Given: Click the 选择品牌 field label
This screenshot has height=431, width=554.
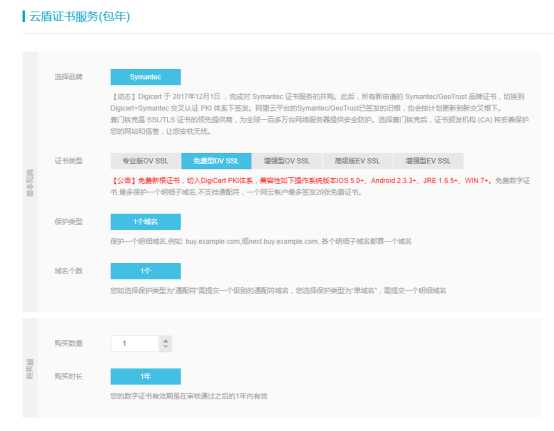Looking at the screenshot, I should tap(69, 77).
